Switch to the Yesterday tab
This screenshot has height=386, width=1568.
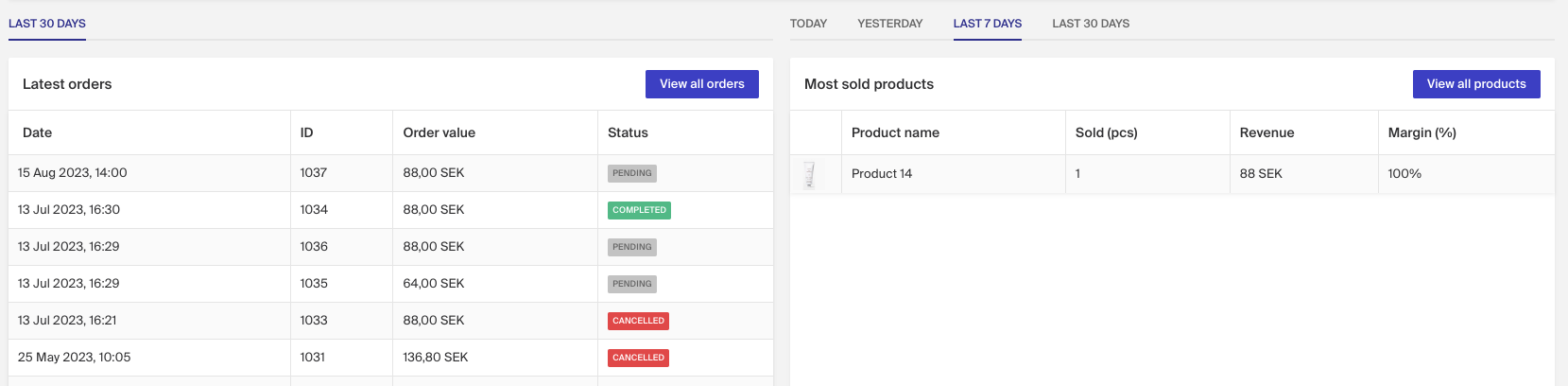pyautogui.click(x=889, y=24)
